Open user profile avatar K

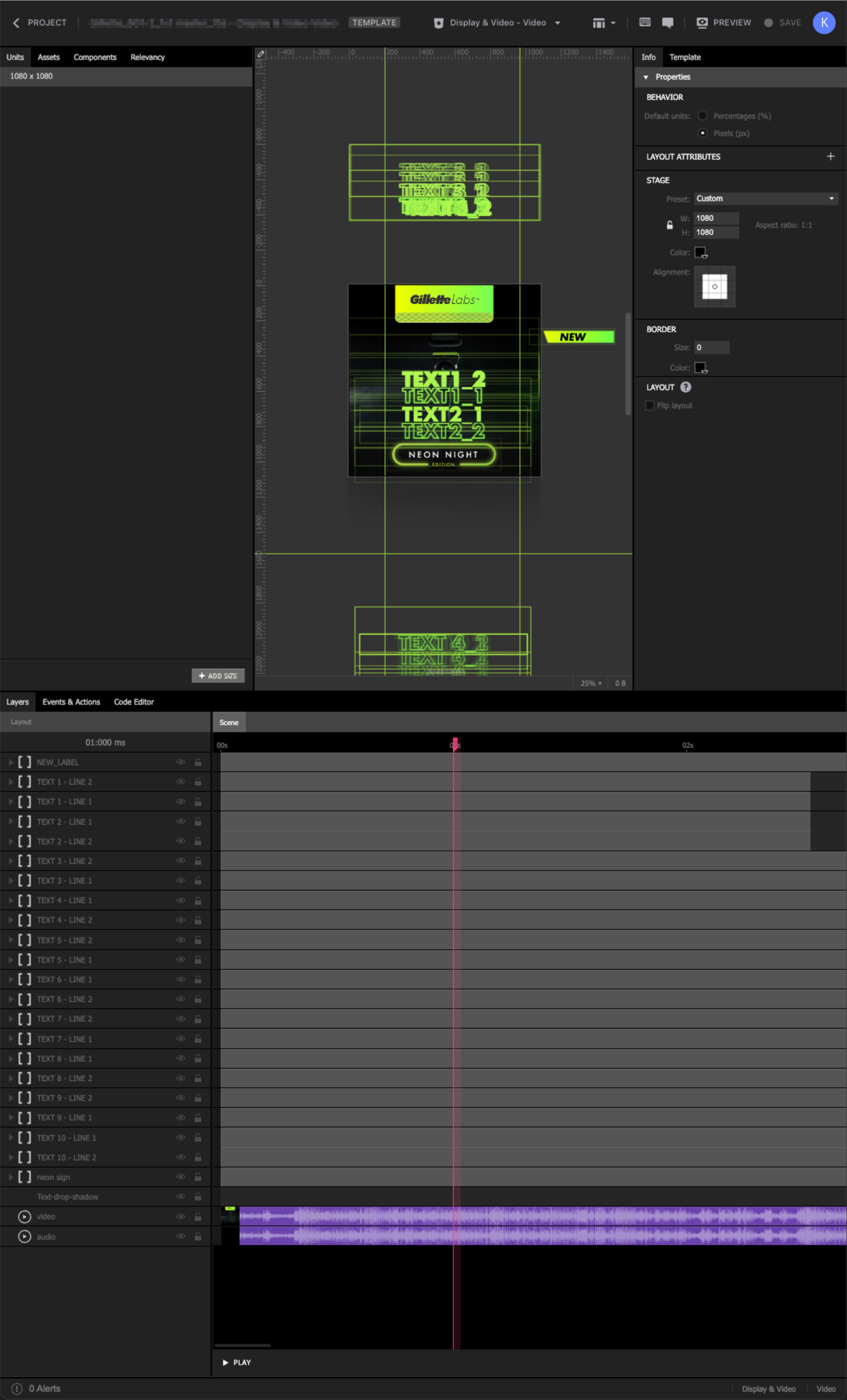pos(824,23)
